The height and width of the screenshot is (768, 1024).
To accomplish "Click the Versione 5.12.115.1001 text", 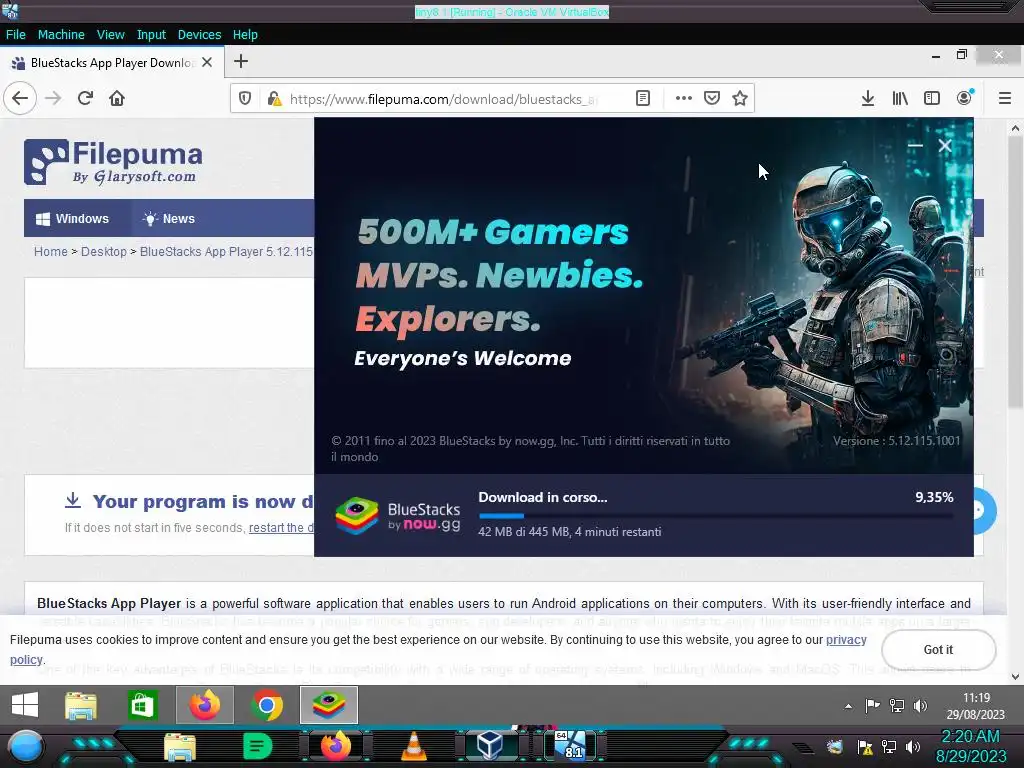I will (x=896, y=441).
